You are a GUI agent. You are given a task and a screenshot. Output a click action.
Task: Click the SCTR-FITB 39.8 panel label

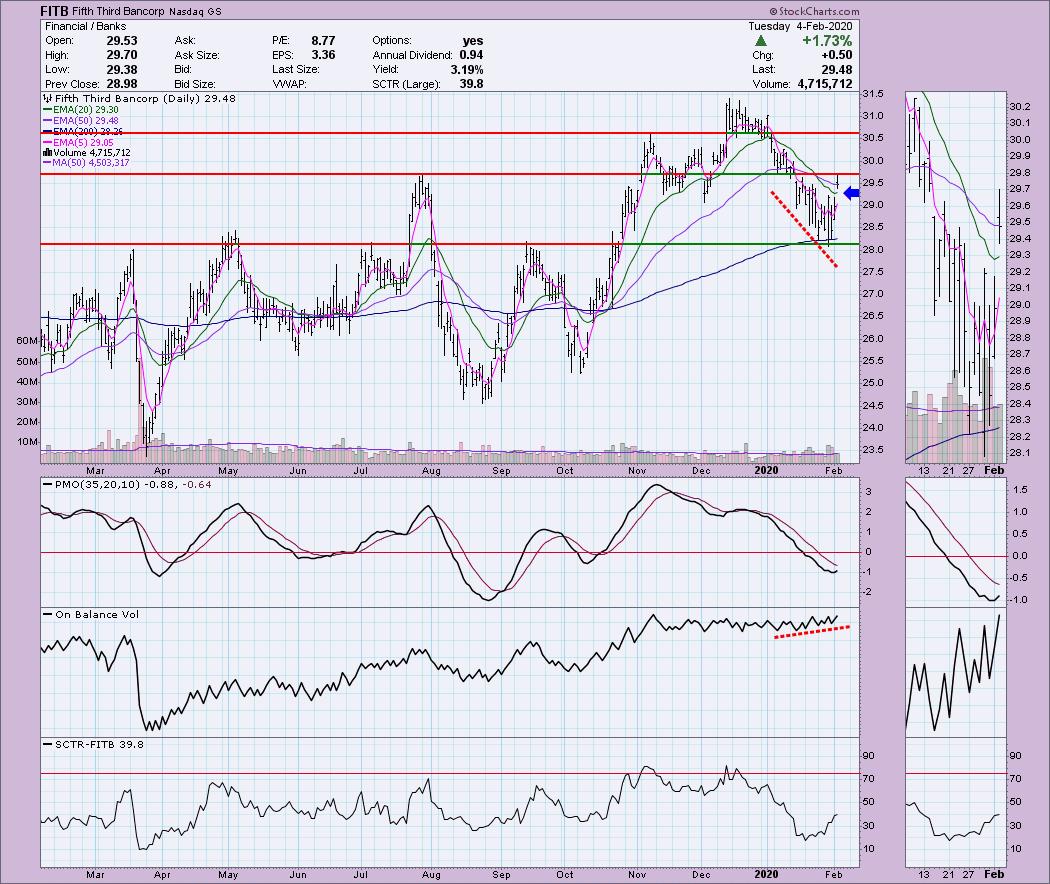click(x=99, y=744)
